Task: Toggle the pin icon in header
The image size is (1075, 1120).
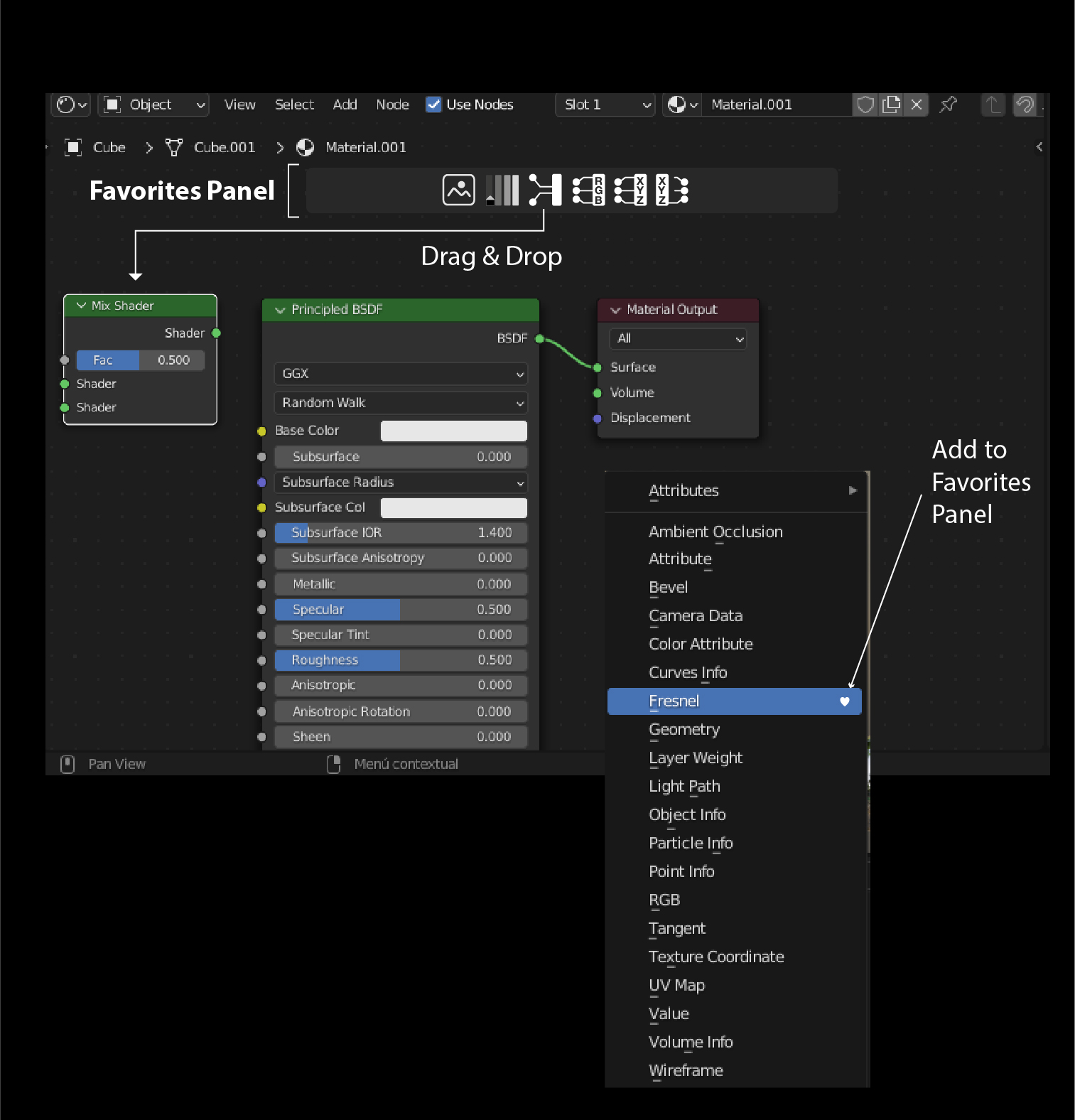Action: point(948,105)
